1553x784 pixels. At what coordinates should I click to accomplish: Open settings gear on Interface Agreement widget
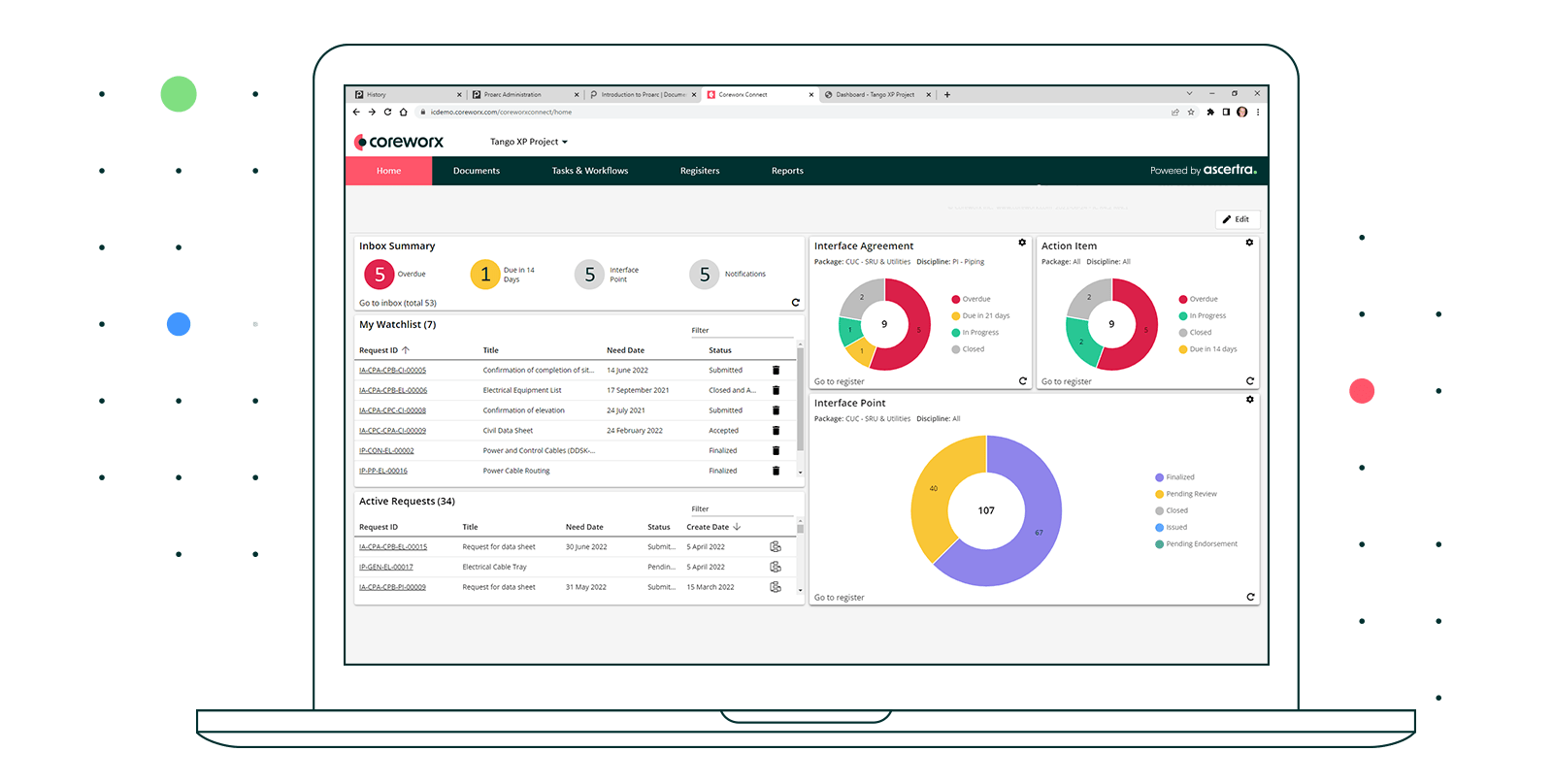point(1022,243)
